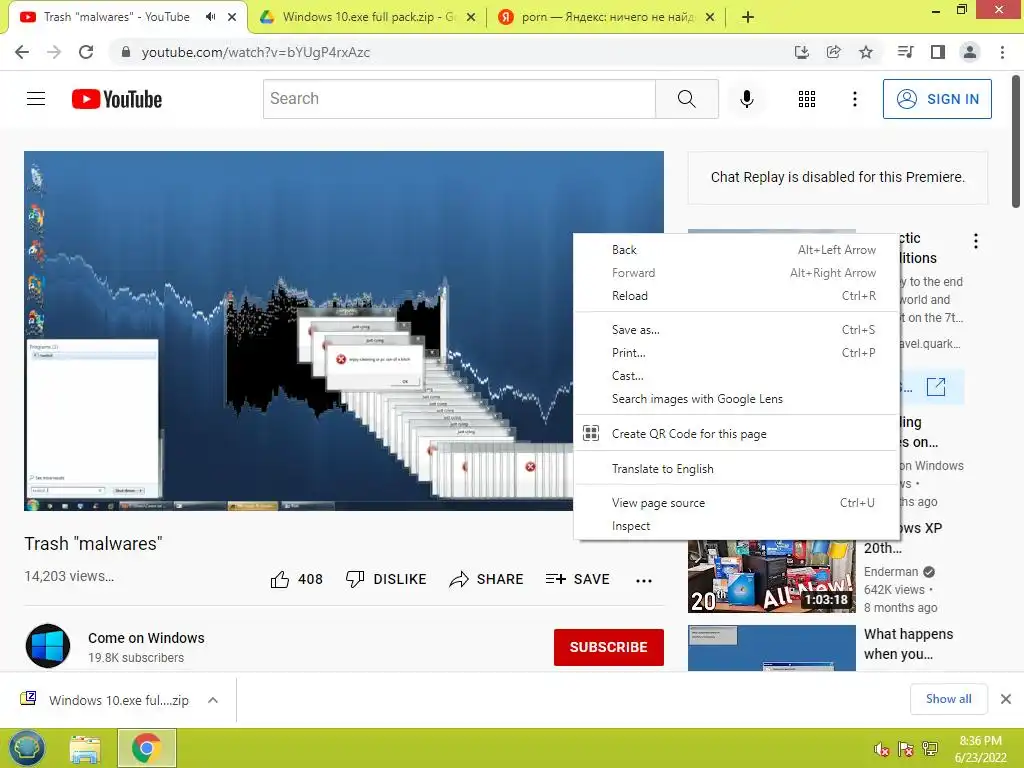Choose Cast... from context menu
Screen dimensions: 1024x768
(737, 376)
